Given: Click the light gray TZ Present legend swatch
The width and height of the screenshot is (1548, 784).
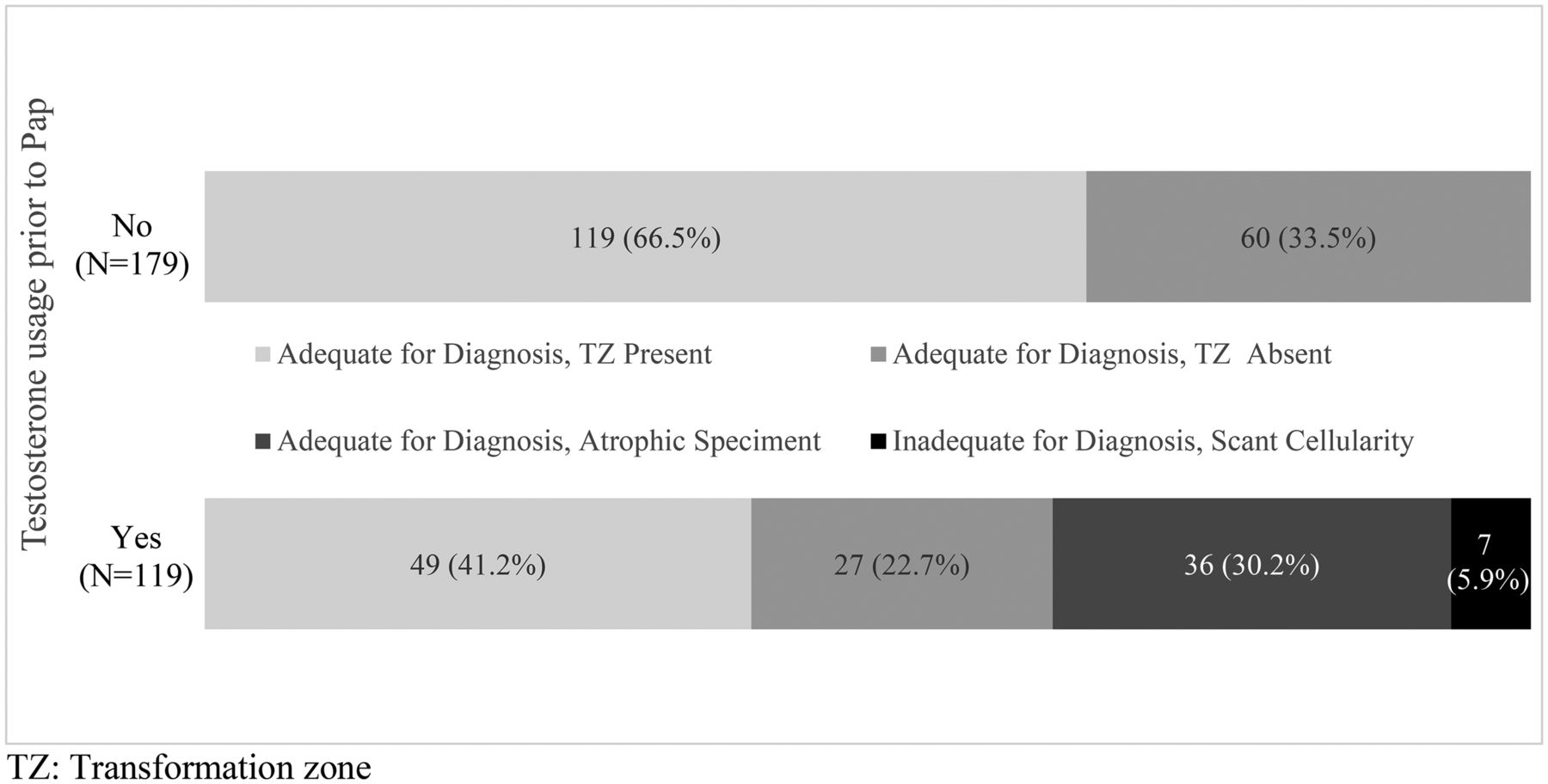Looking at the screenshot, I should click(263, 354).
